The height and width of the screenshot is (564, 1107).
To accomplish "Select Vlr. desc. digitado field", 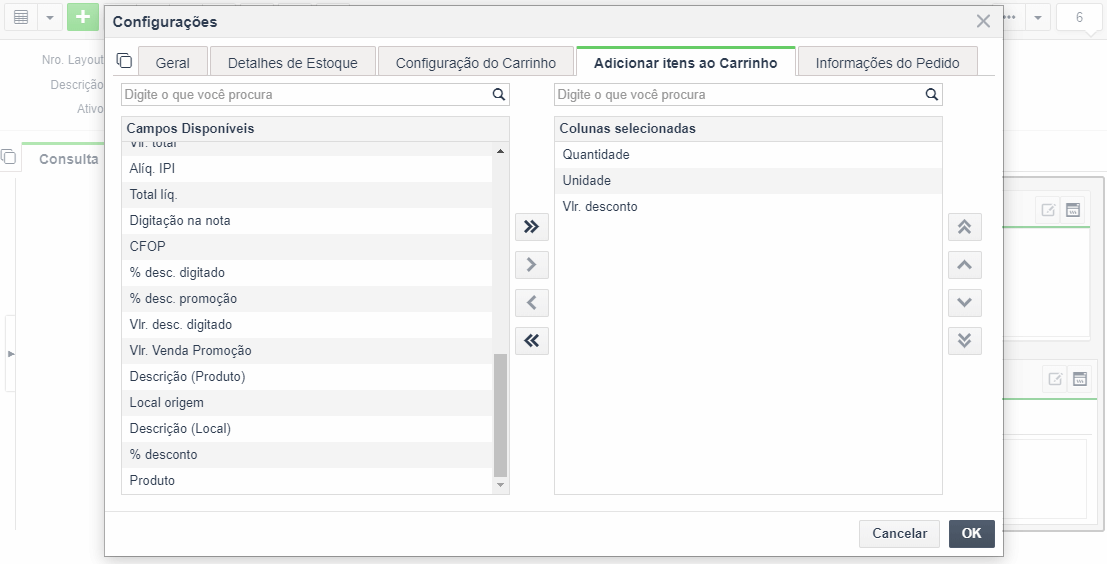I will coord(307,325).
